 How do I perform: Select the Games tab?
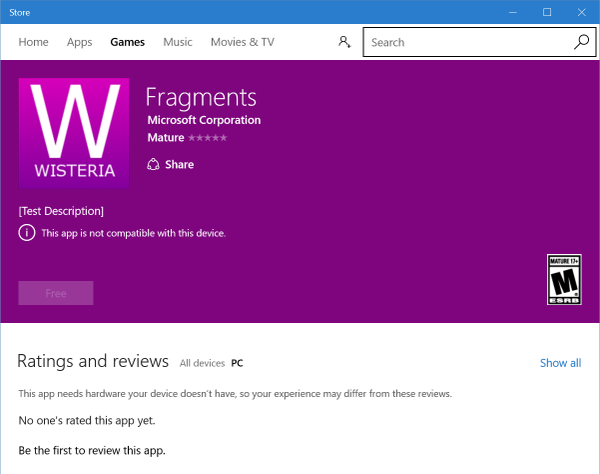point(127,42)
